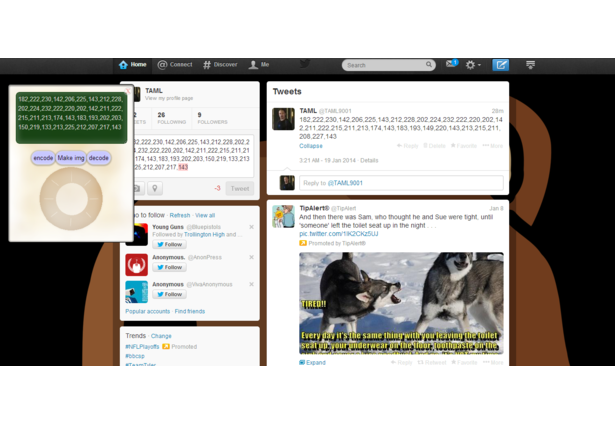Viewport: 615px width, 424px height.
Task: Click the Make img button
Action: tap(71, 158)
